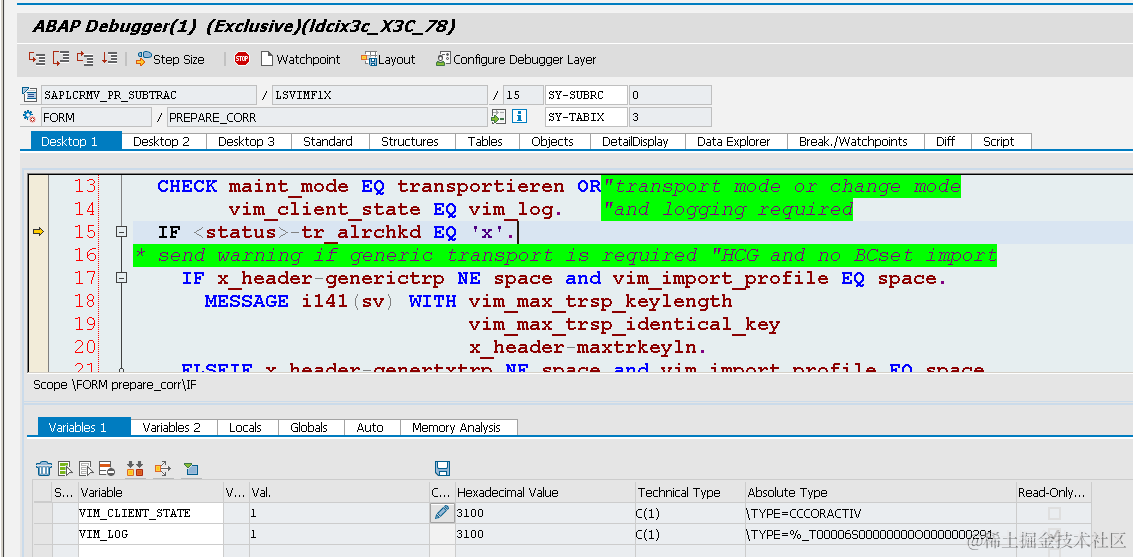Screen dimensions: 1133x557
Task: Create a new Watchpoint
Action: 300,59
